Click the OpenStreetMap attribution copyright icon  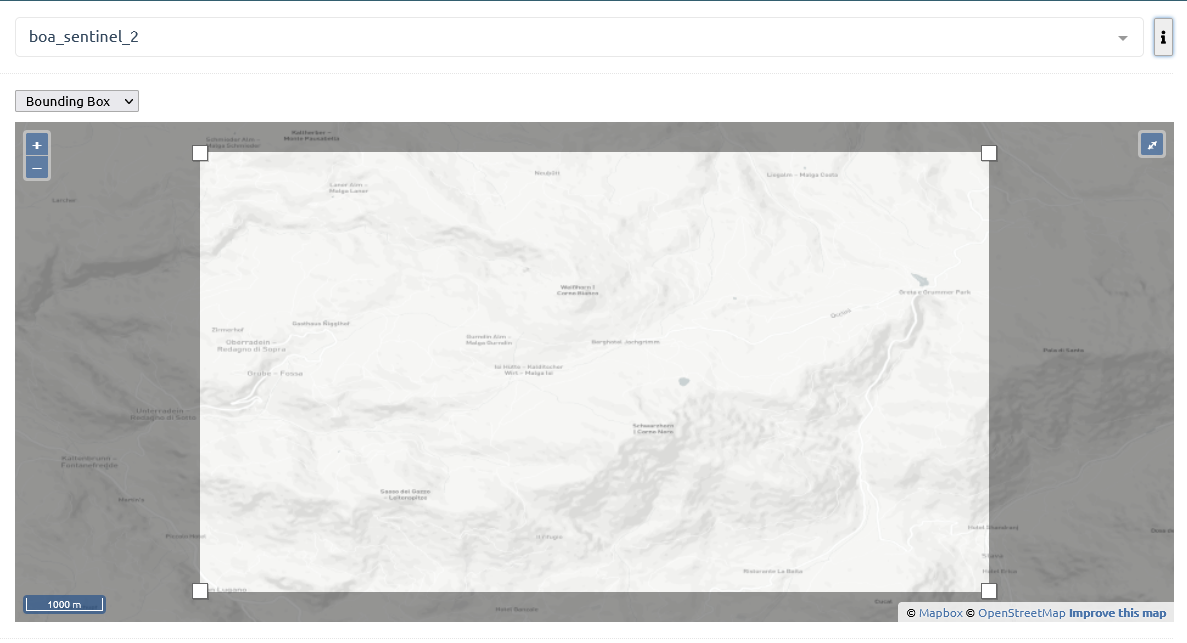[968, 612]
